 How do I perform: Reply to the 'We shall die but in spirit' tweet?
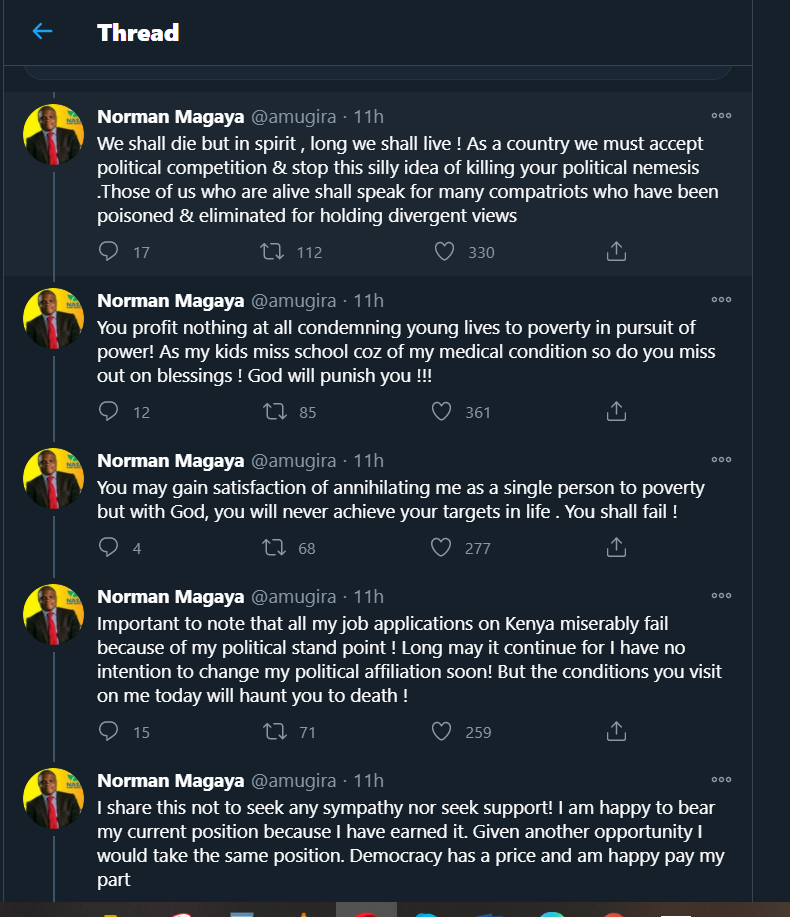point(109,251)
